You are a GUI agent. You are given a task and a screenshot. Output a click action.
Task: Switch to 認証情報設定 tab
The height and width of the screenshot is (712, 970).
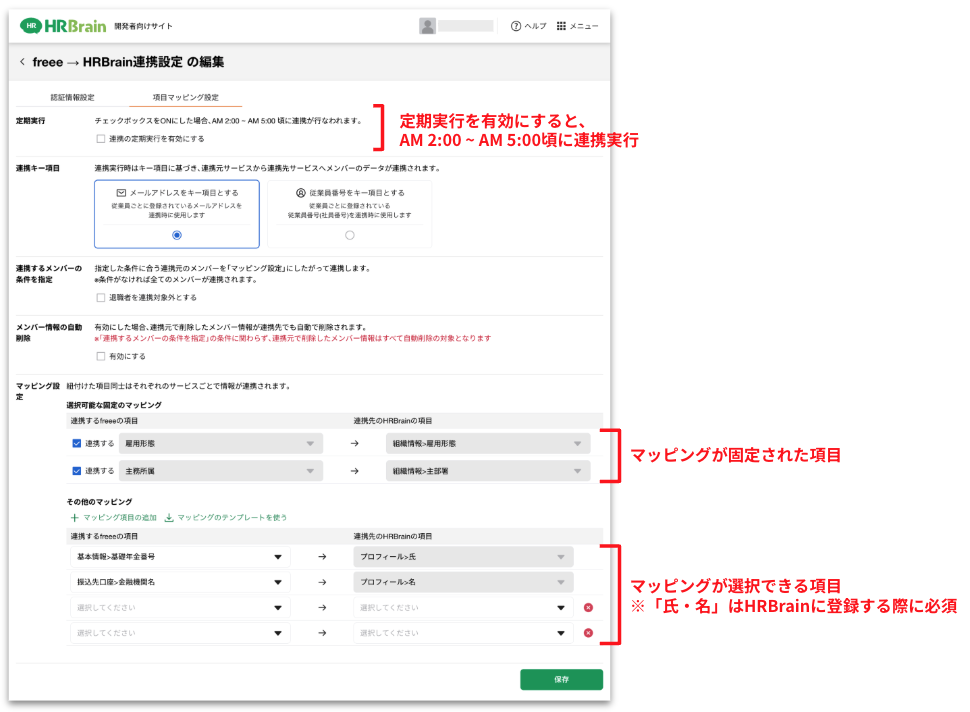tap(73, 98)
